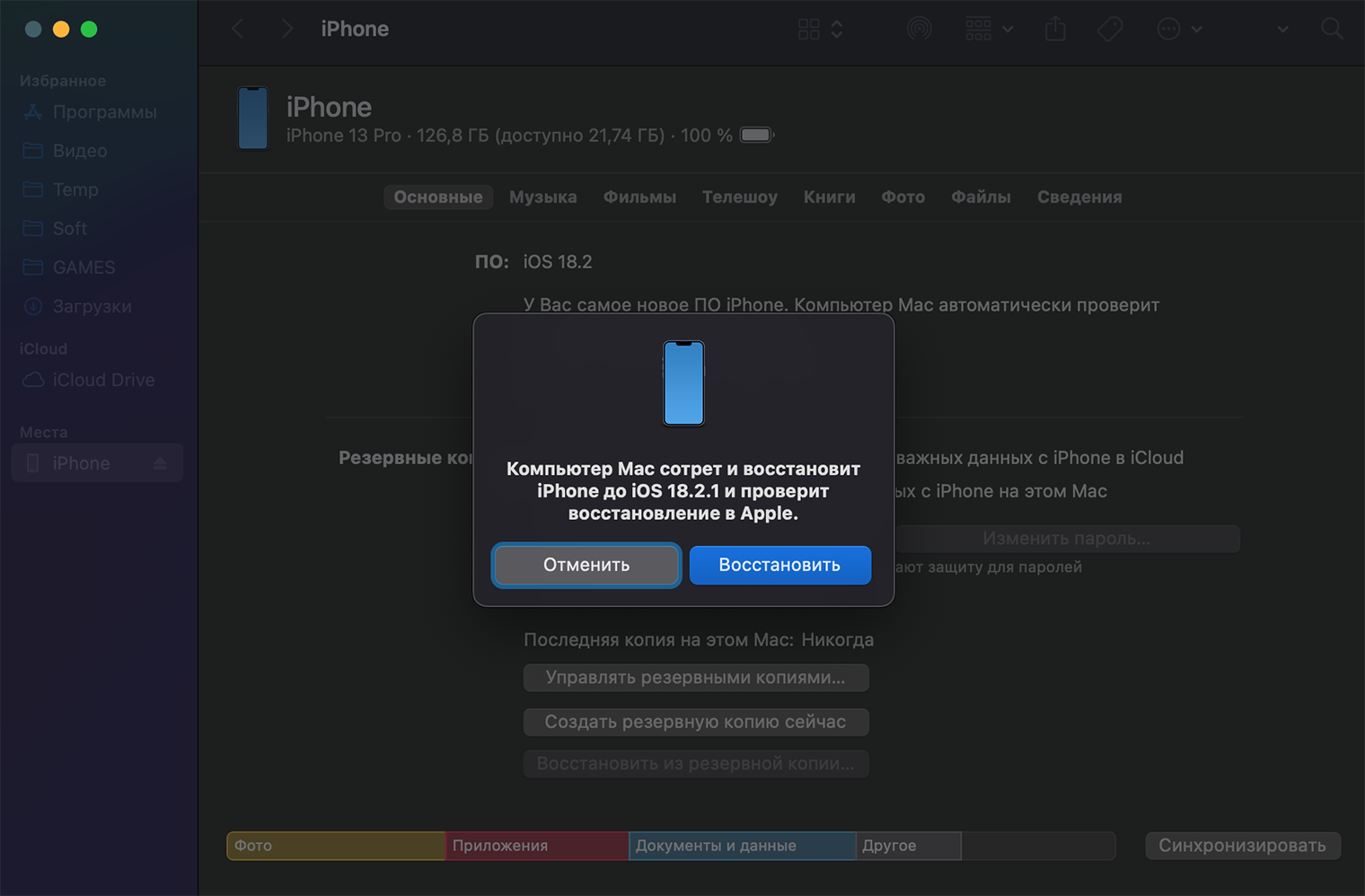Click the iPhone 13 Pro details line
This screenshot has height=896, width=1365.
pos(509,136)
